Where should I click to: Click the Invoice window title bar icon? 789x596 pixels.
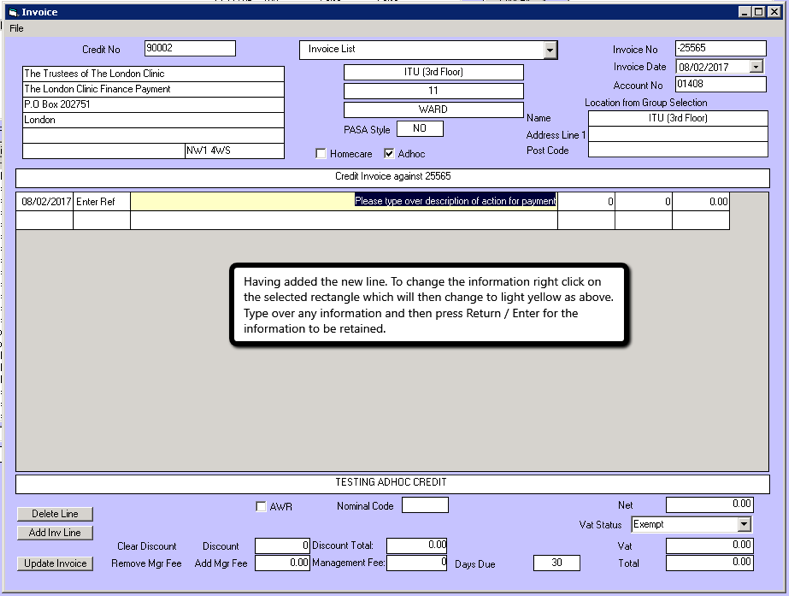click(13, 12)
